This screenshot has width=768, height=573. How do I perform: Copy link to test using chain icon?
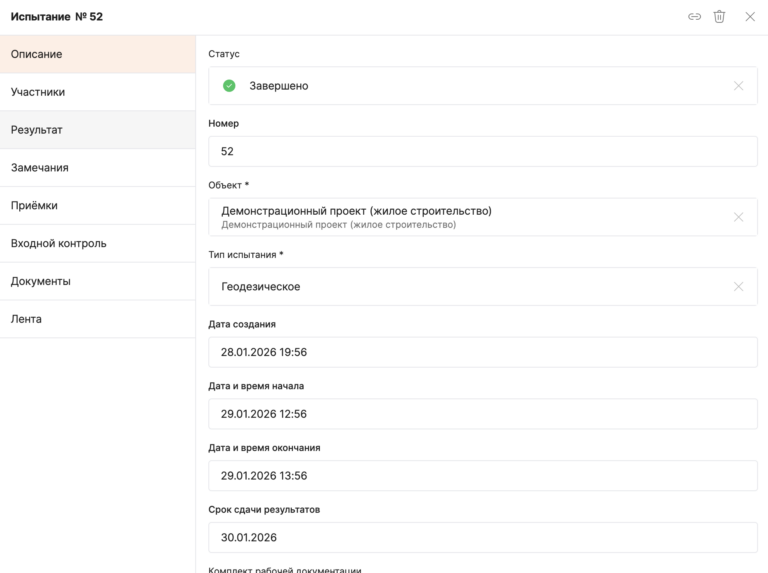pos(694,17)
